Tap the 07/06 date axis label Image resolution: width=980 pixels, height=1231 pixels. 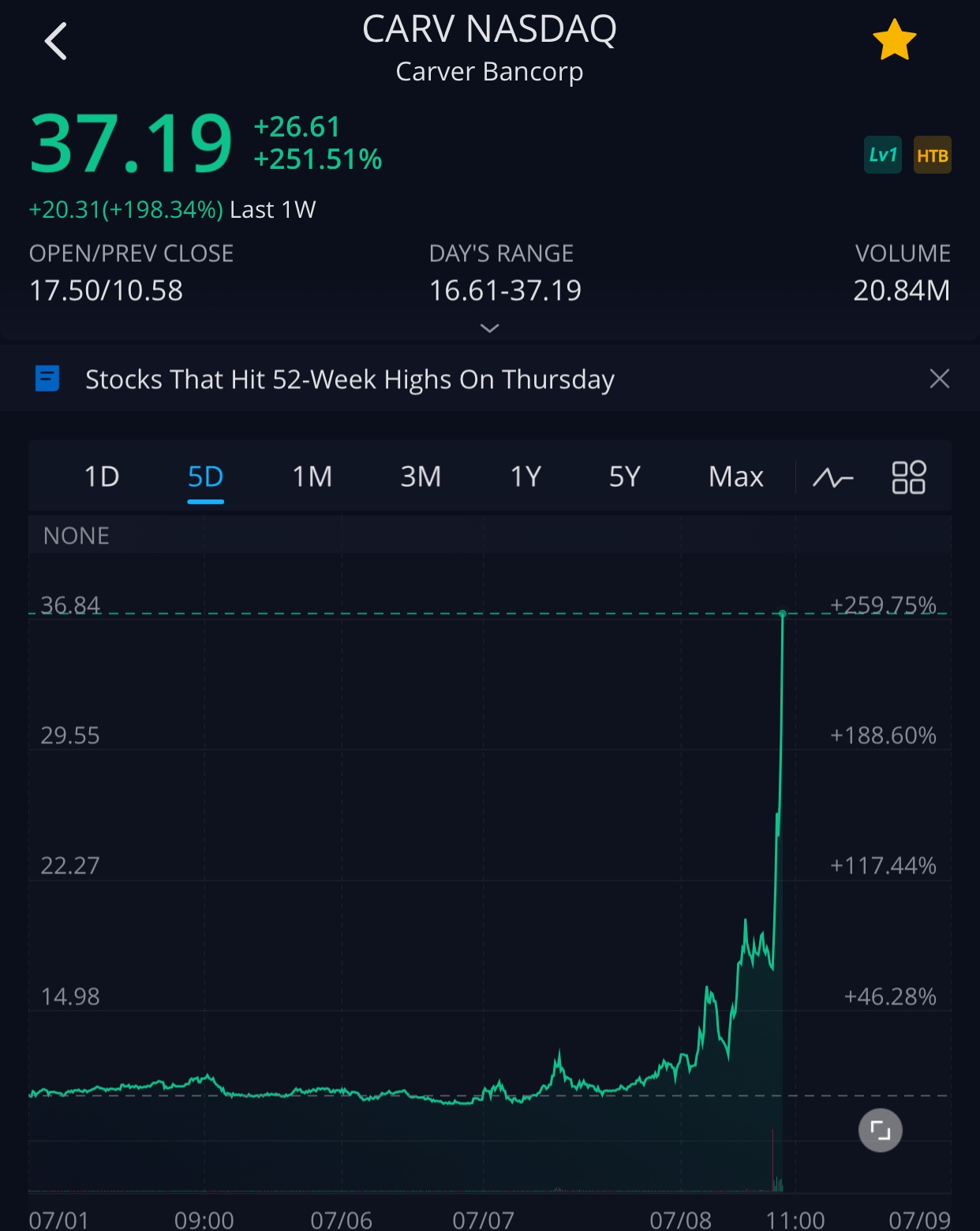tap(341, 1220)
